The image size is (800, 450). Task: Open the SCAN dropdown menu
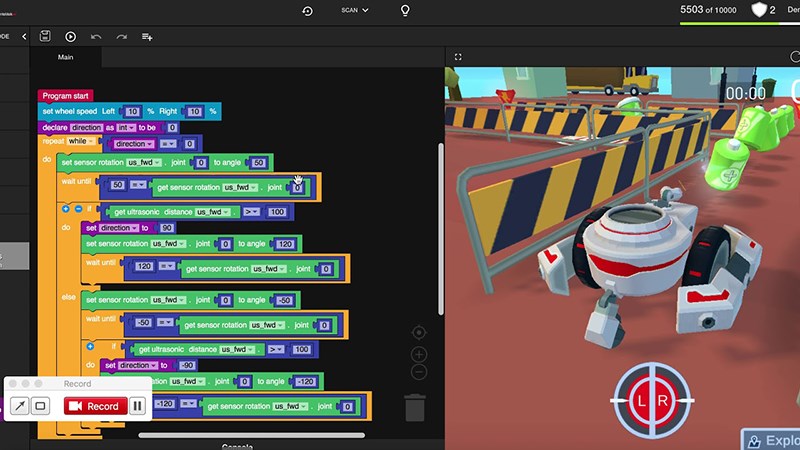pyautogui.click(x=354, y=10)
